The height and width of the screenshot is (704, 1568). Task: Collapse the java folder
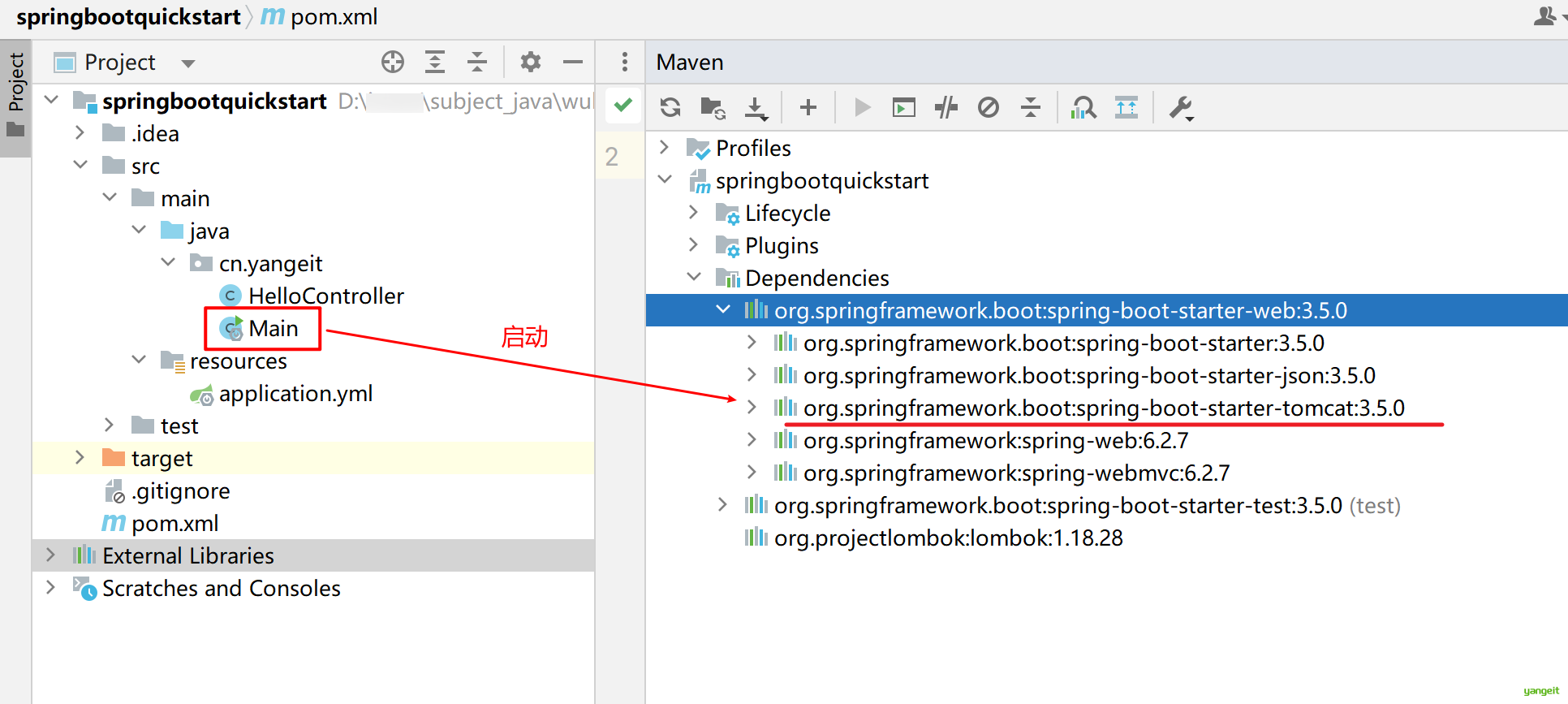coord(139,230)
